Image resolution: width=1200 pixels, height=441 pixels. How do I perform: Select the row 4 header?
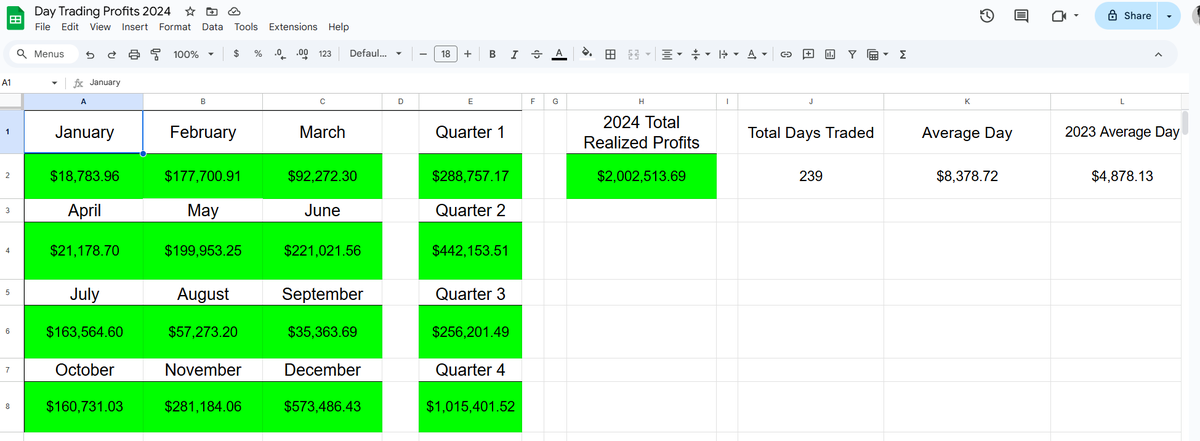(7, 250)
